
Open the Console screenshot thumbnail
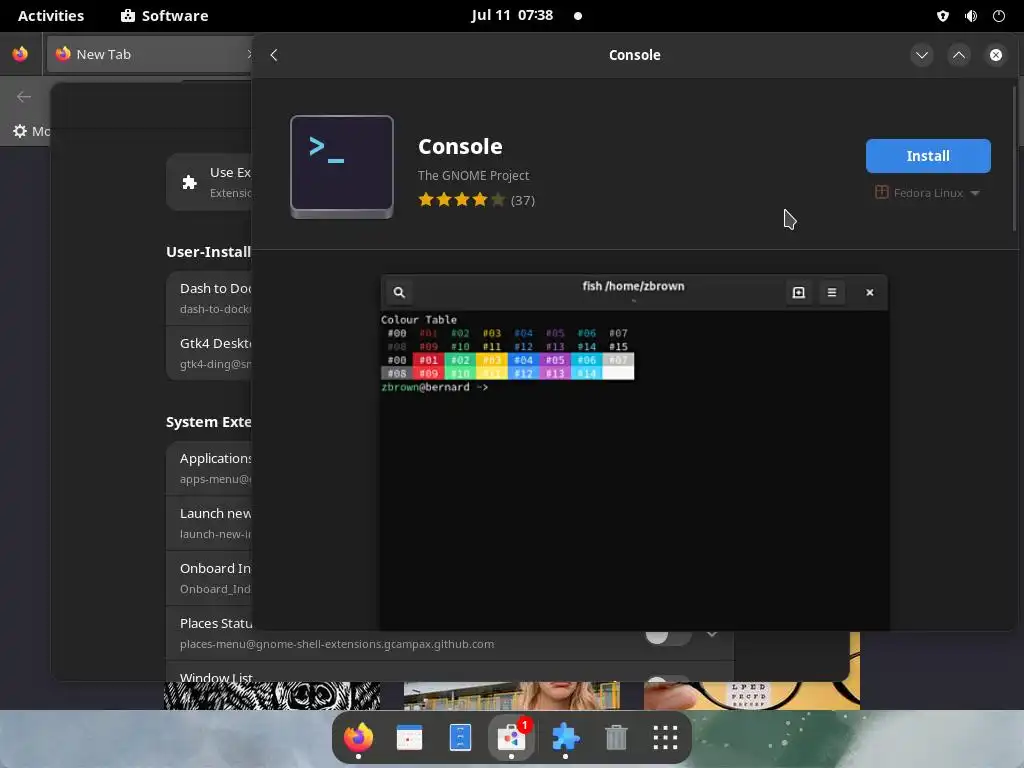coord(634,453)
